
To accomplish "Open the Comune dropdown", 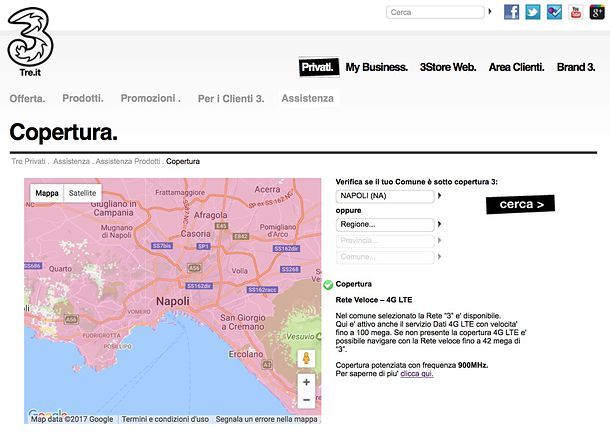I will (x=385, y=257).
